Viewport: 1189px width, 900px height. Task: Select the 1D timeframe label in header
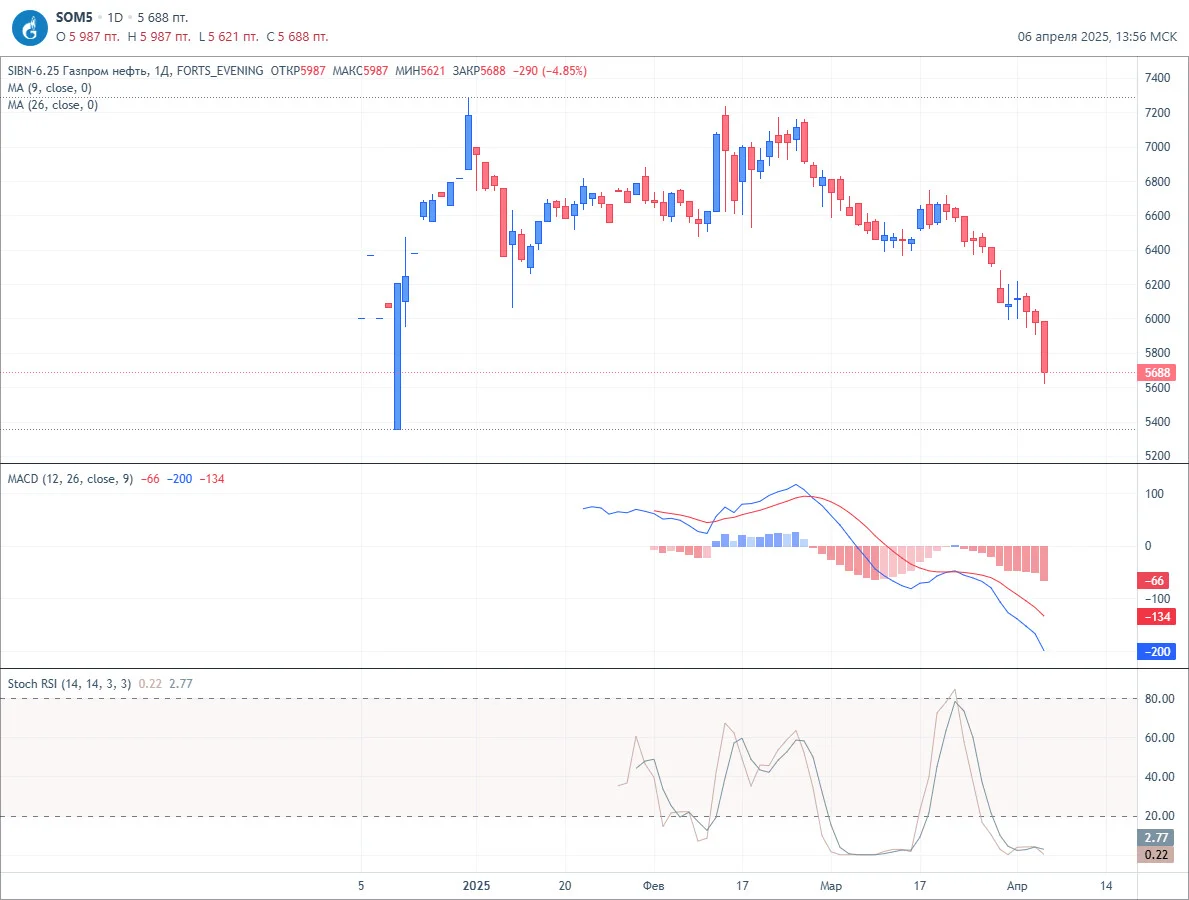115,17
